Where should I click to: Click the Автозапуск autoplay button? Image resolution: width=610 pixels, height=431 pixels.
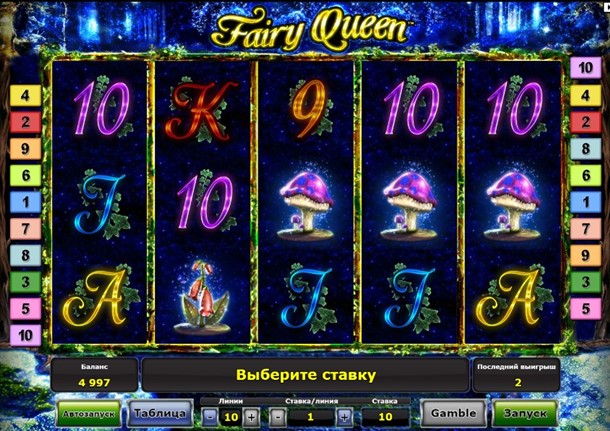pyautogui.click(x=89, y=413)
